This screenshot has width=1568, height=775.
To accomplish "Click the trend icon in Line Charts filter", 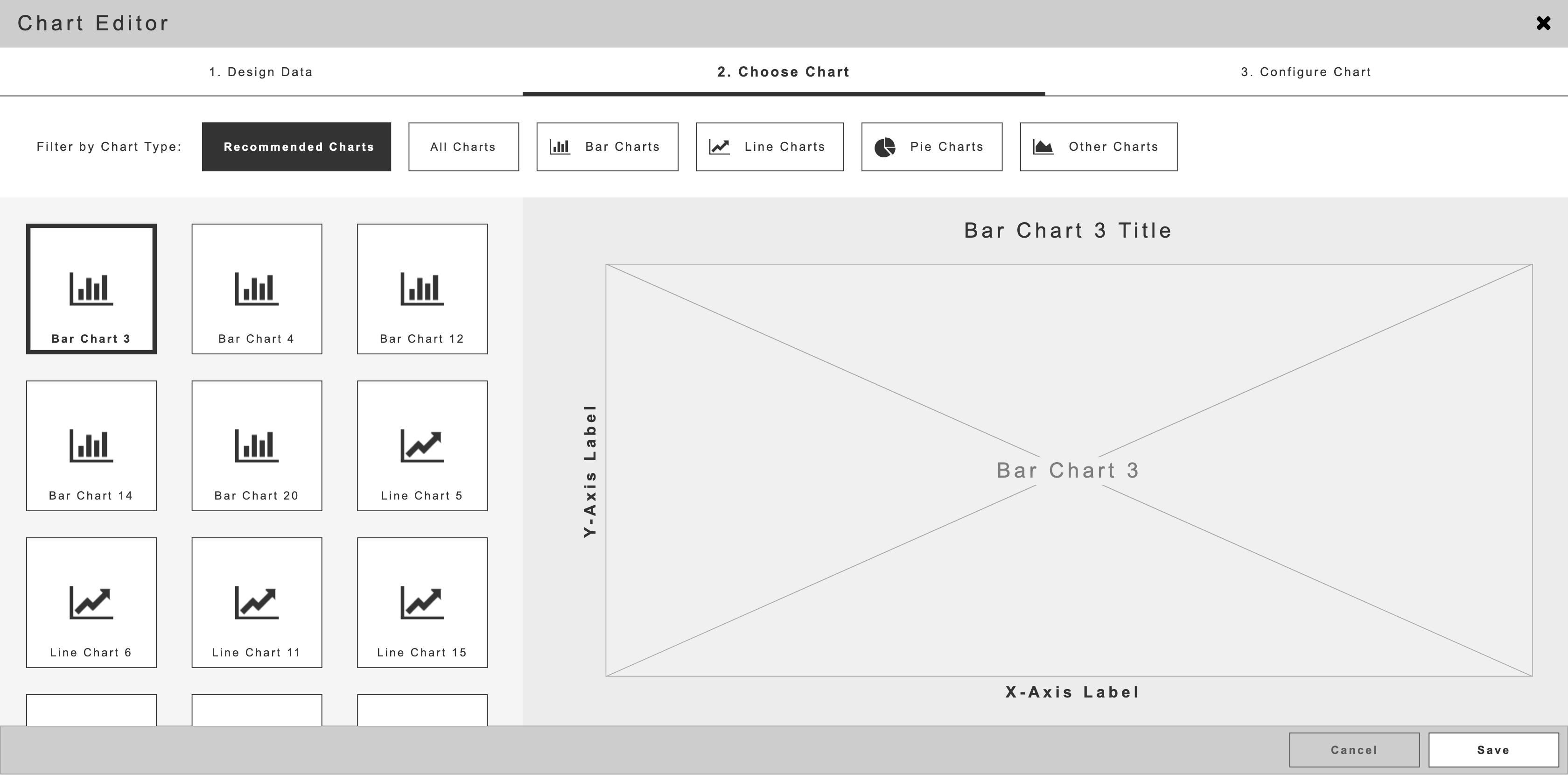I will 720,147.
